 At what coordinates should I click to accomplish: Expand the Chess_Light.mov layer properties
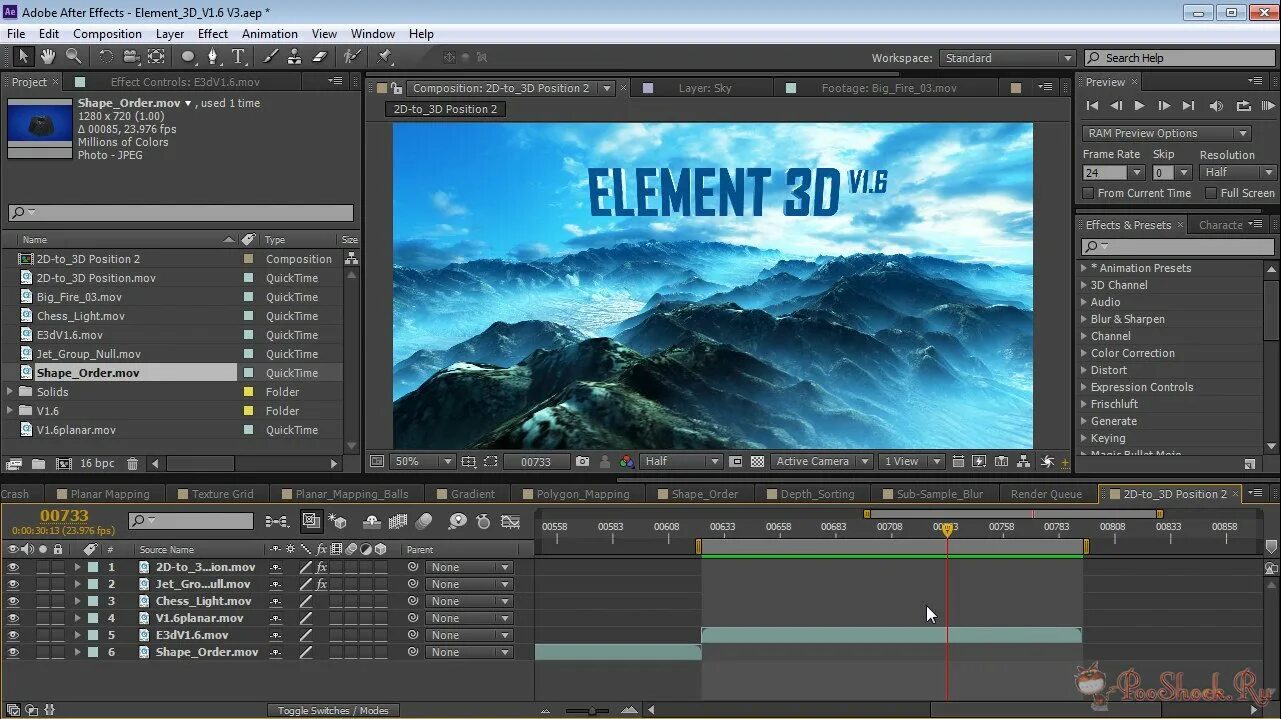[77, 601]
